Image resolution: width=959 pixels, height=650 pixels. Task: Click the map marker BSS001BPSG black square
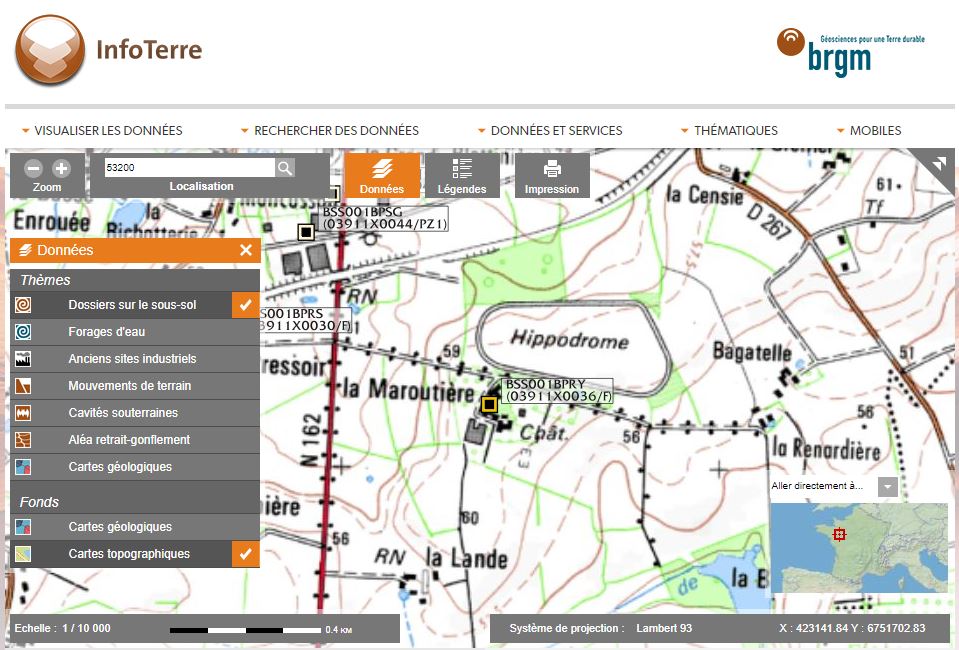[x=306, y=232]
